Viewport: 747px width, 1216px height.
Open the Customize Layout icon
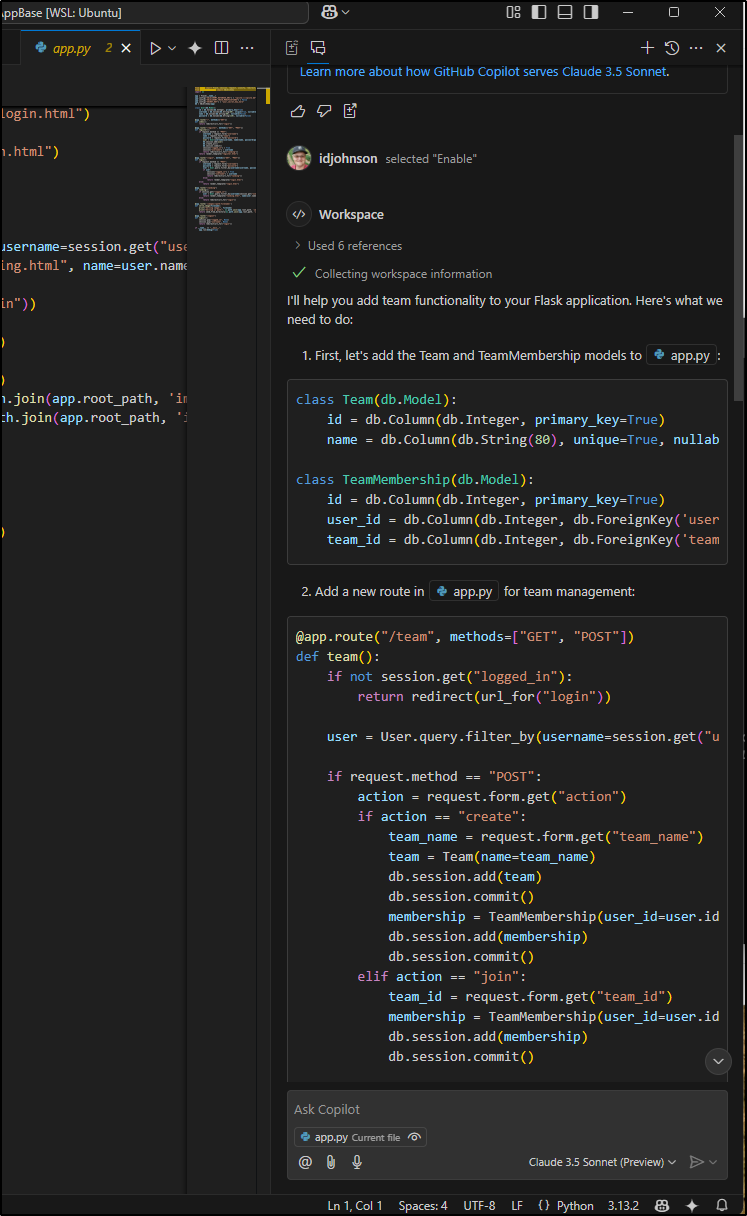click(514, 12)
